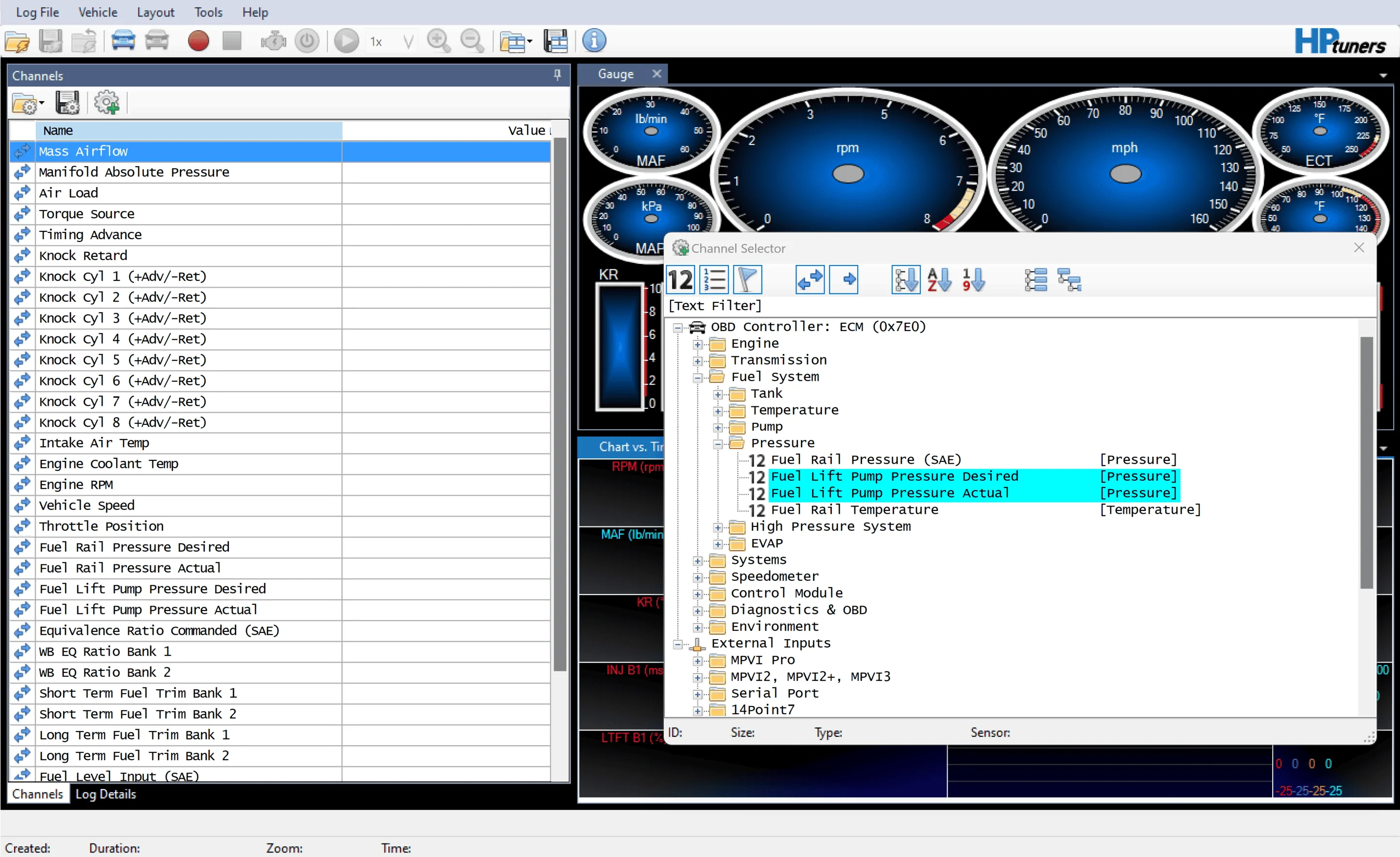Switch to the Log Details tab
The image size is (1400, 857).
tap(105, 794)
